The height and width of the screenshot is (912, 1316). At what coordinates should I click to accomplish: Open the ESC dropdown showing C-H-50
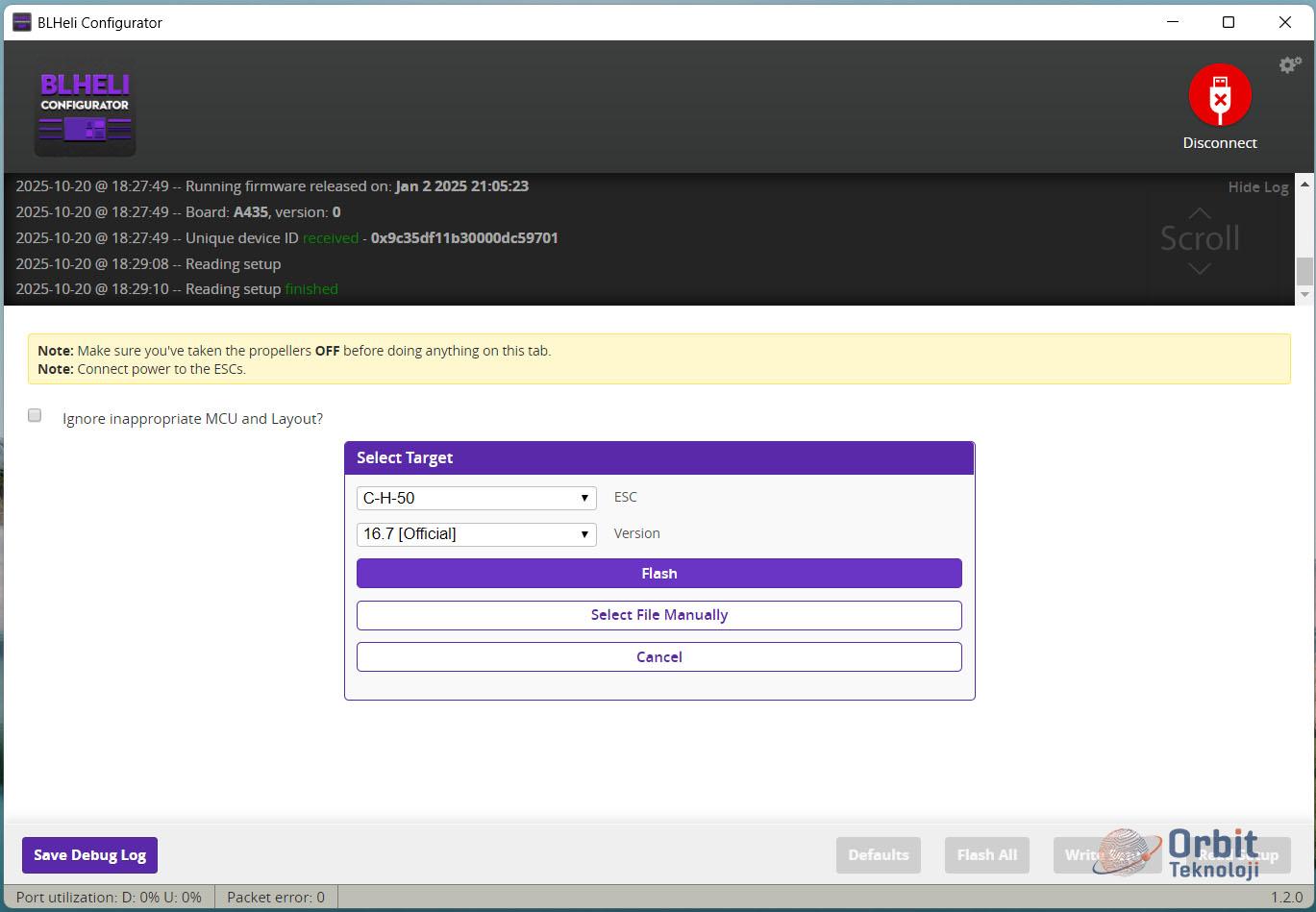tap(476, 498)
